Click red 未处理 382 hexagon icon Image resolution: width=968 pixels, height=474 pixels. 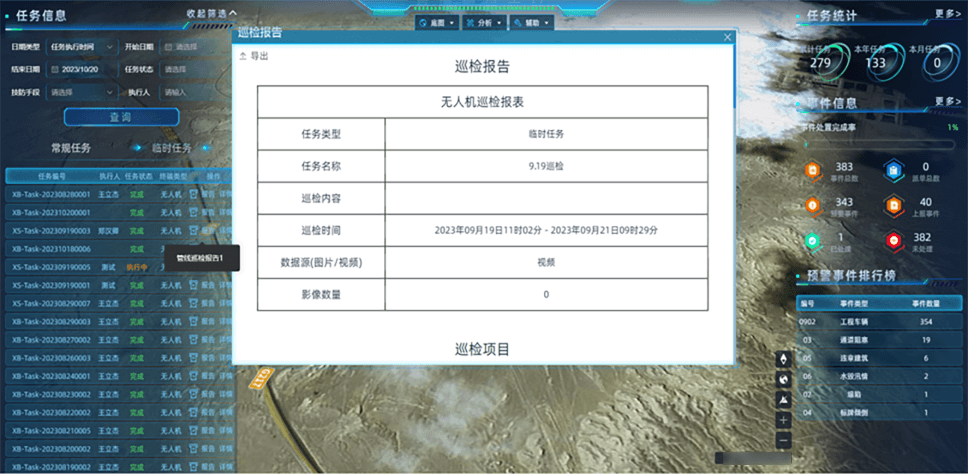[x=892, y=240]
